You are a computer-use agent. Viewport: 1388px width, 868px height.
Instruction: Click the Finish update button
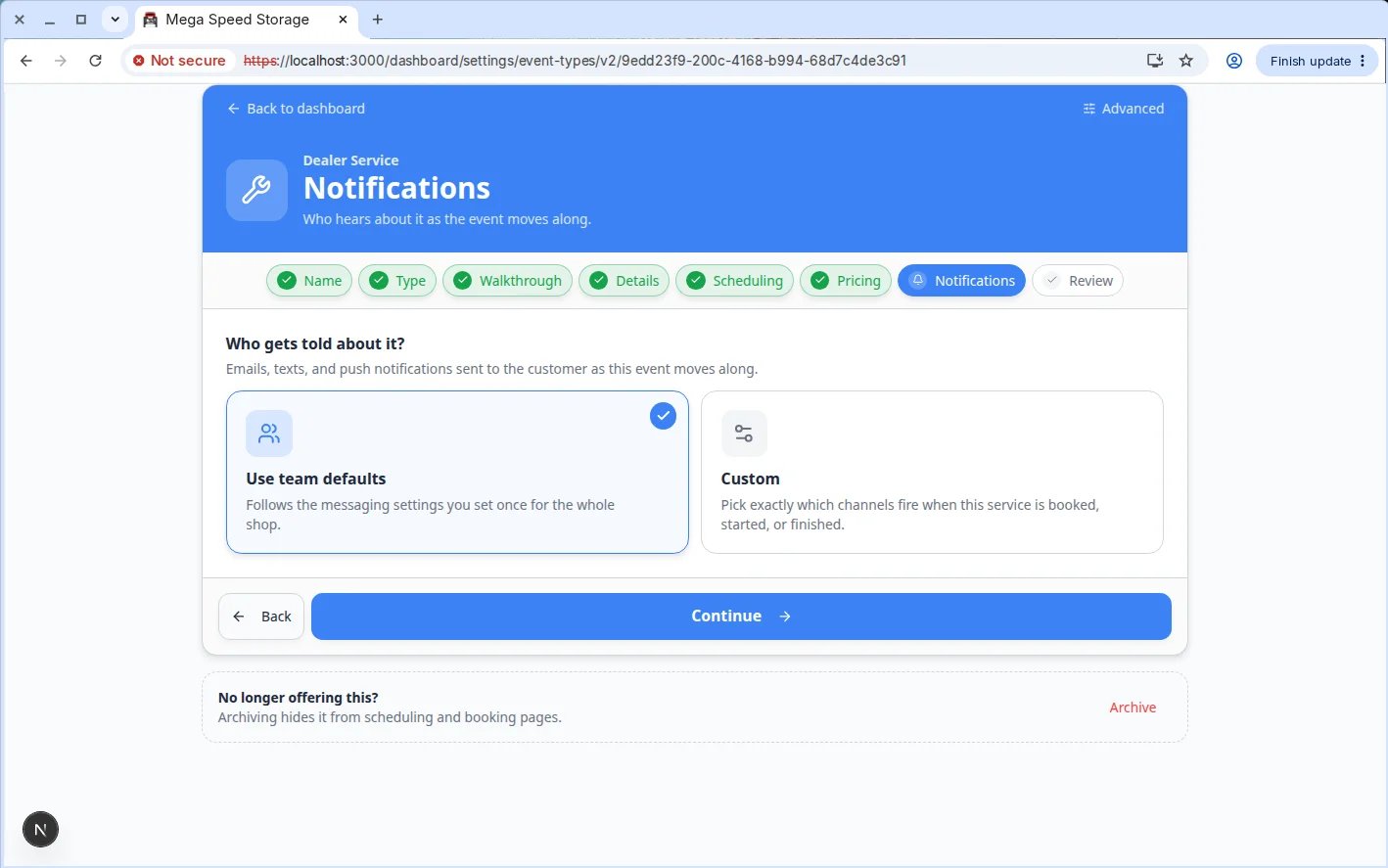click(x=1318, y=61)
